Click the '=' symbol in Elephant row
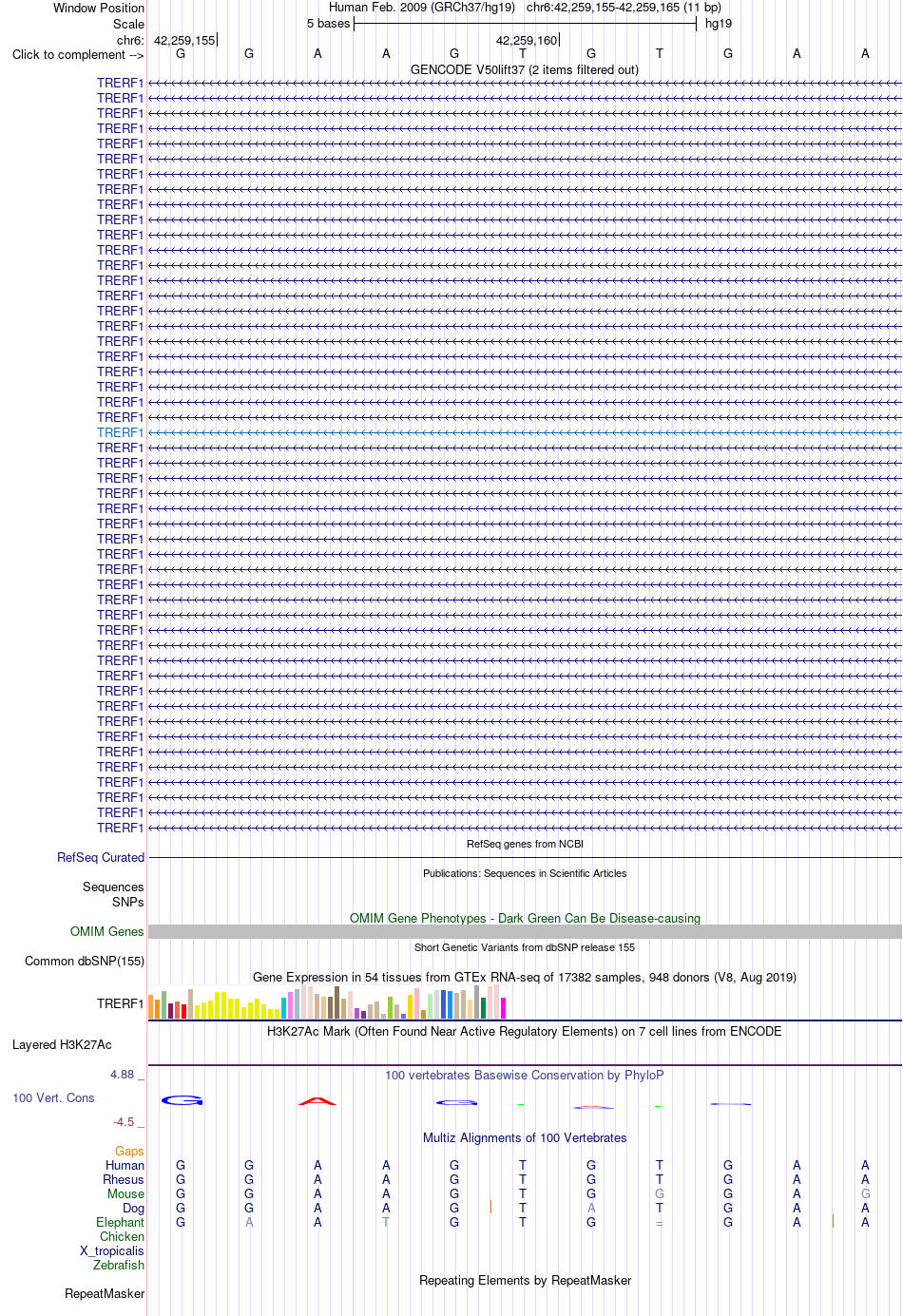 [x=660, y=1223]
